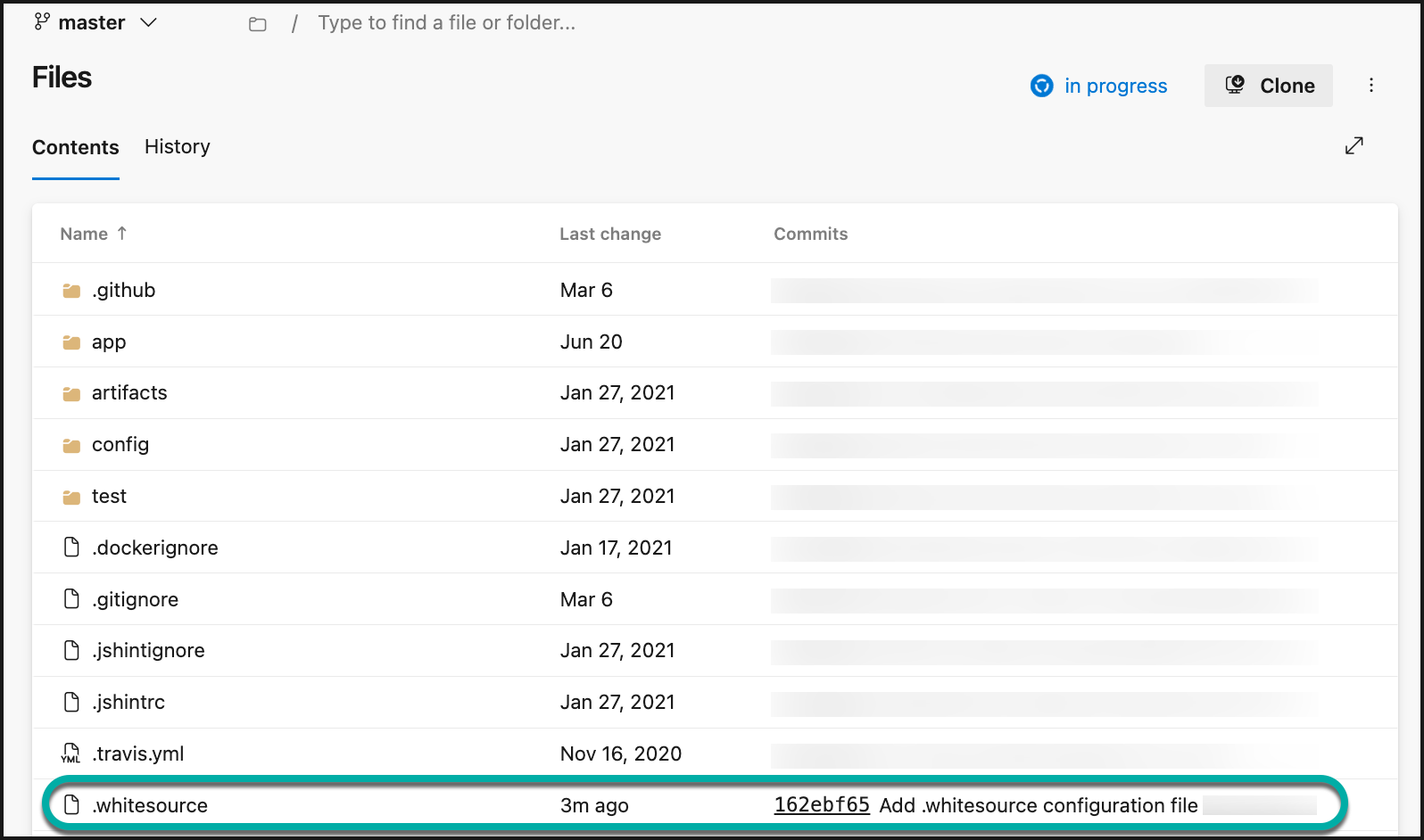Open the more actions vertical ellipsis menu

pyautogui.click(x=1371, y=86)
